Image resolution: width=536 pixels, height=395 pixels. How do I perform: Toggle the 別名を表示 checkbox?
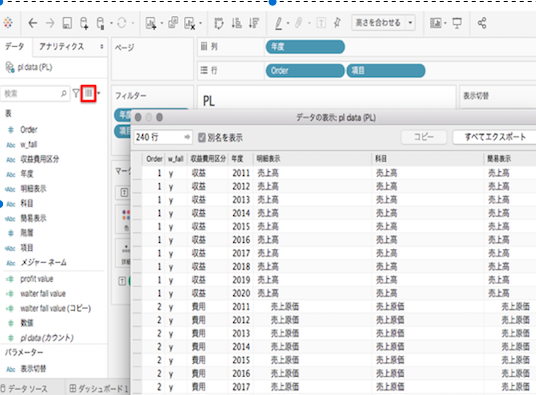(202, 138)
